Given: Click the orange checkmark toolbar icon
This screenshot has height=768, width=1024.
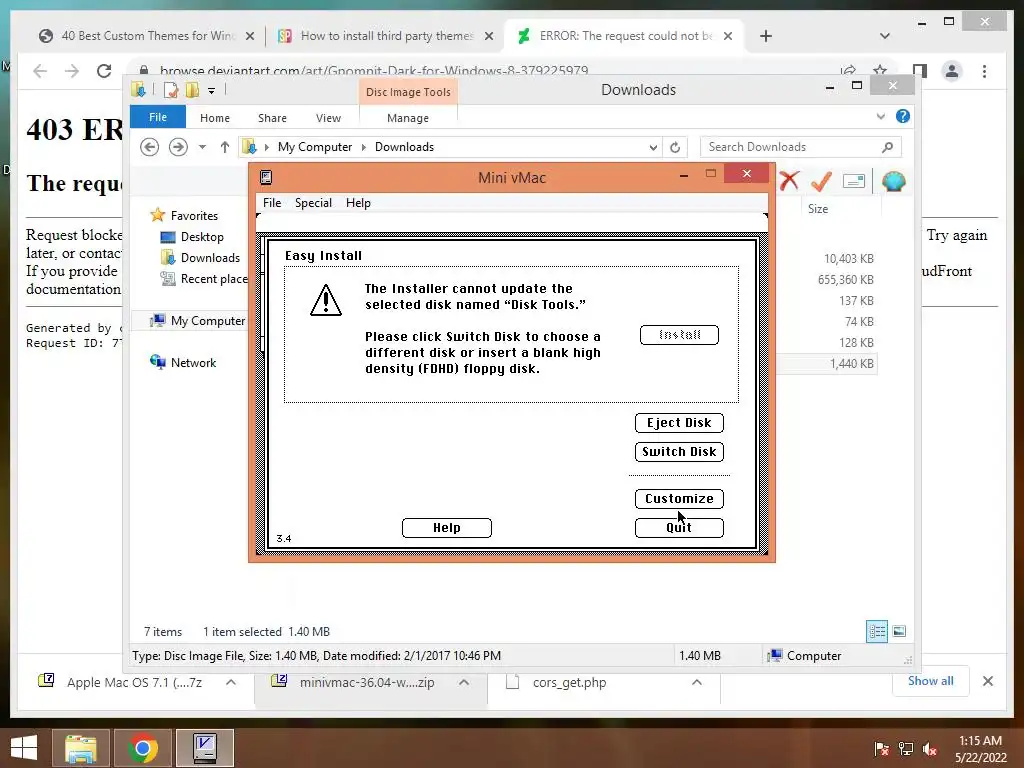Looking at the screenshot, I should [822, 181].
